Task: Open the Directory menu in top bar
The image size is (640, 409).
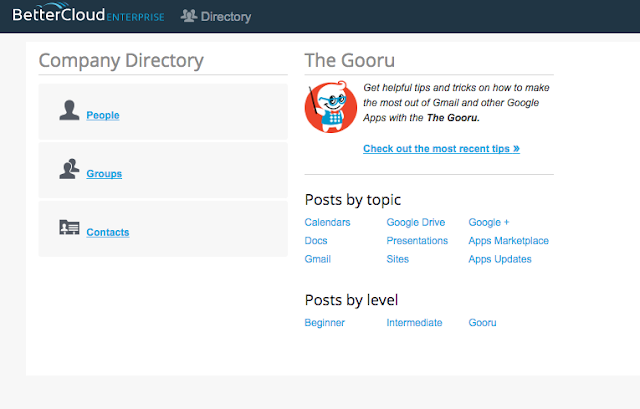Action: 216,16
